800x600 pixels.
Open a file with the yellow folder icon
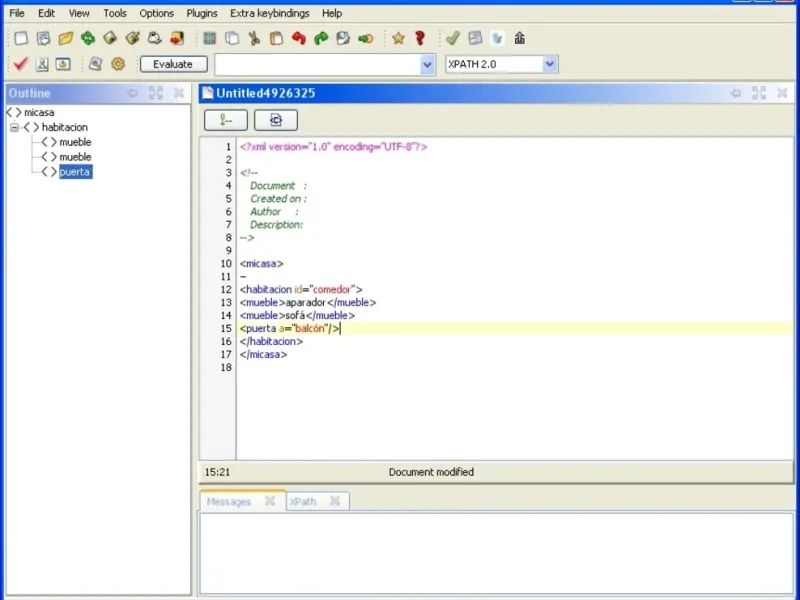[66, 38]
